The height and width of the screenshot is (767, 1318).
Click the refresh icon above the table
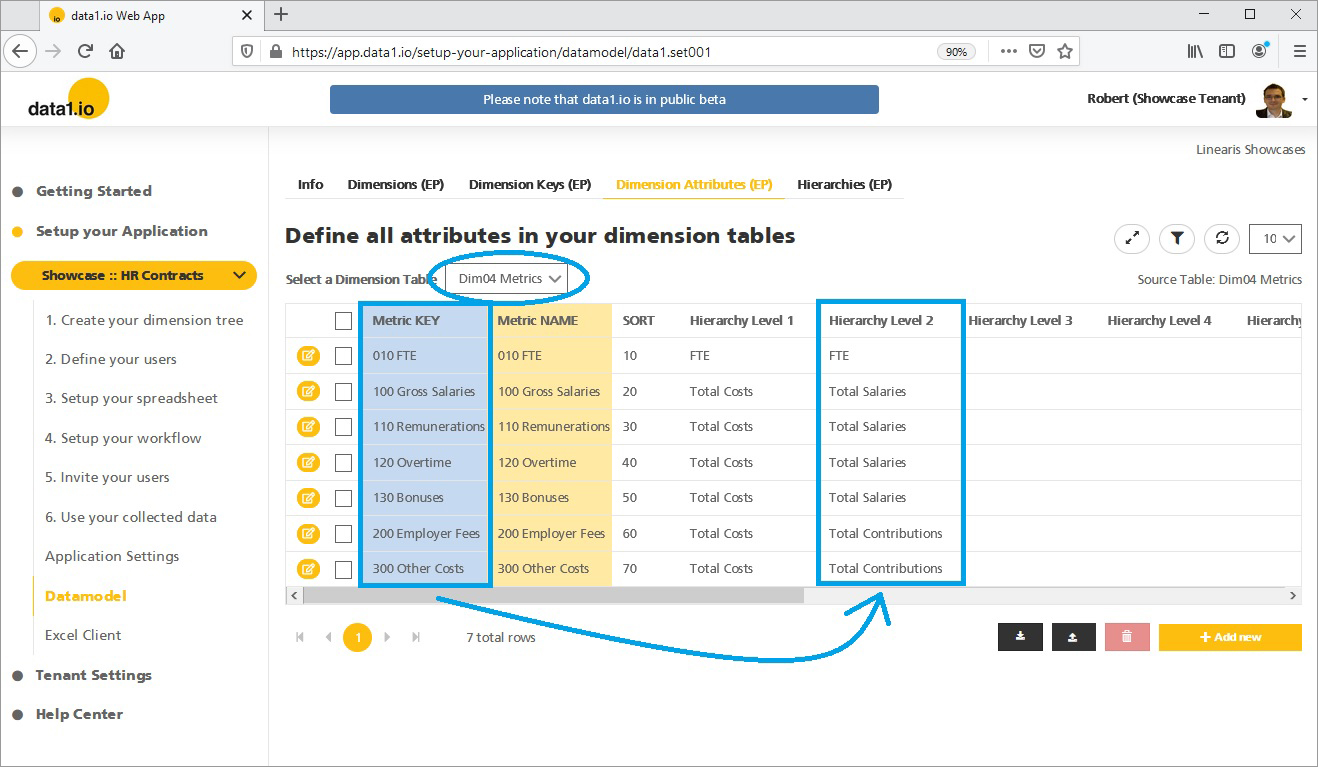coord(1221,239)
